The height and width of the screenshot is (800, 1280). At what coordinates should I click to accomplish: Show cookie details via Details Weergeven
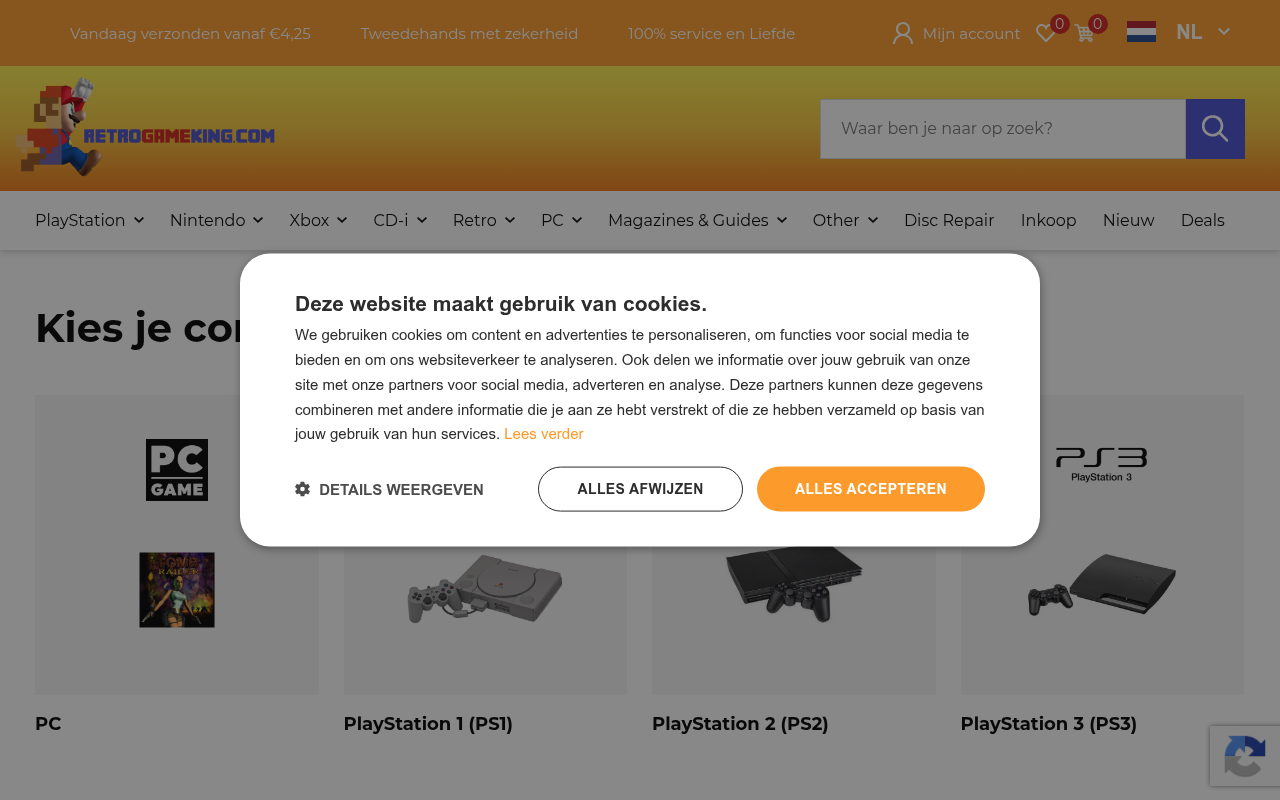389,489
